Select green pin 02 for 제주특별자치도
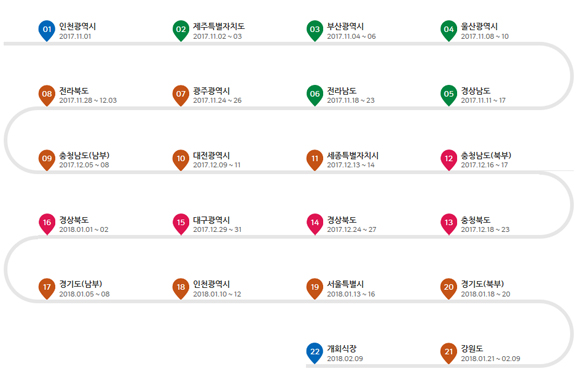 181,30
